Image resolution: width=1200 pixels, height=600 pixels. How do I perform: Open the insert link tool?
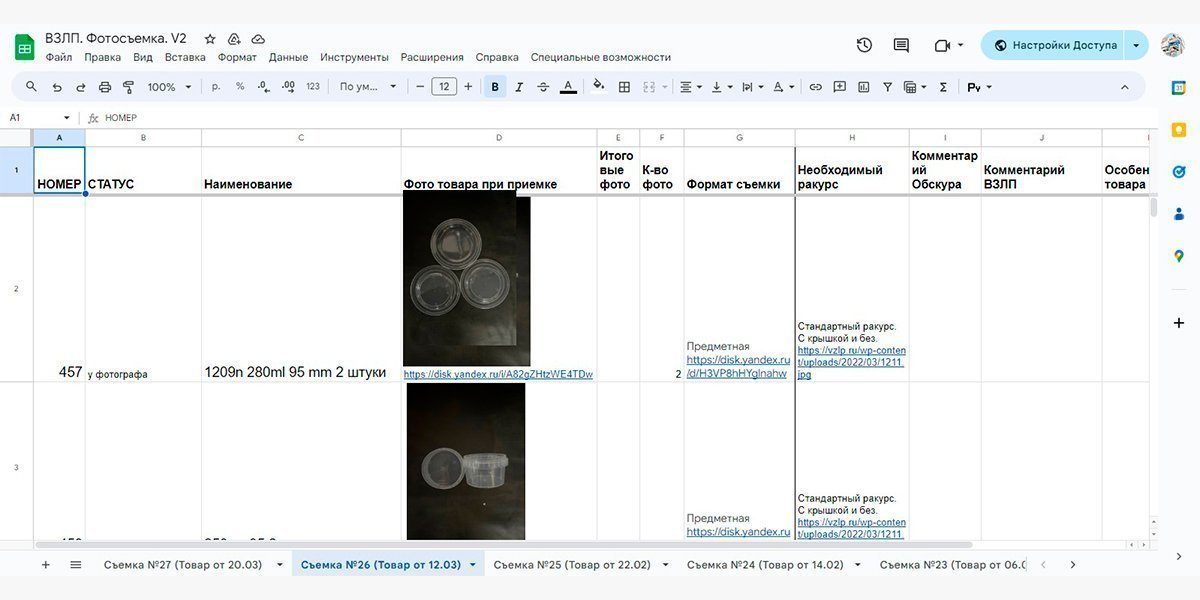815,87
